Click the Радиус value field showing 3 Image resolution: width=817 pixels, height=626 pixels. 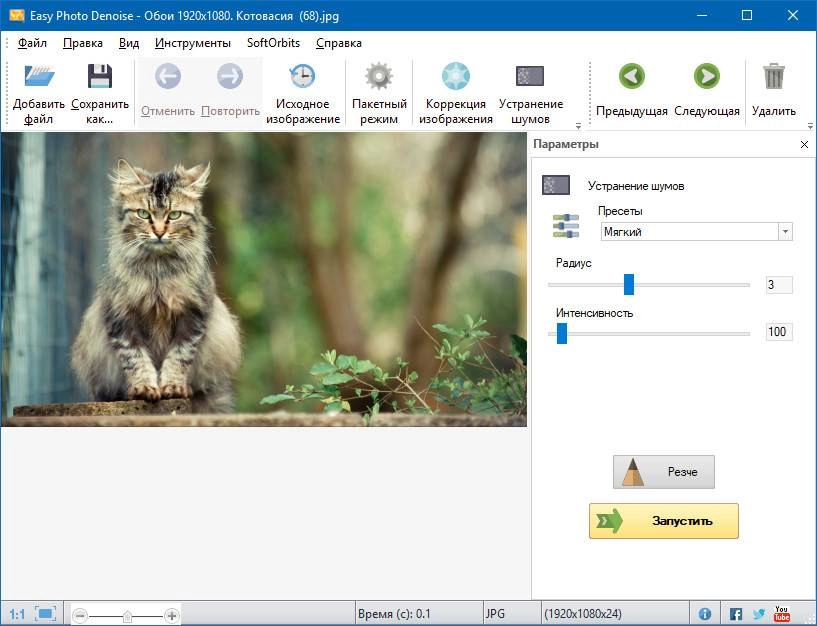point(779,285)
